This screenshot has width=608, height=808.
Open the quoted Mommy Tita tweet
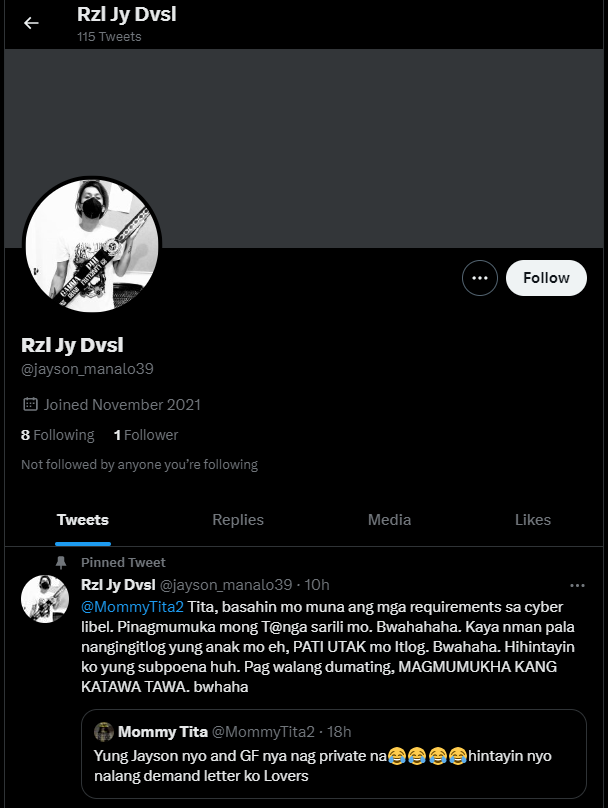tap(334, 754)
